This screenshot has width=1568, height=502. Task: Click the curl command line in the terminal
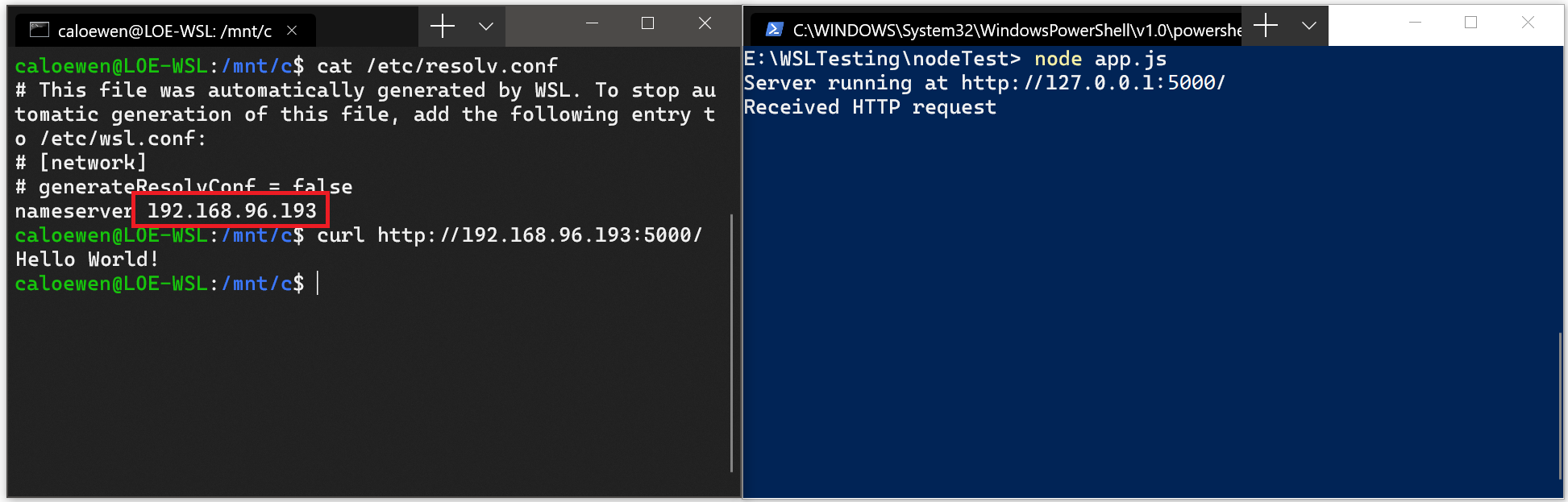click(x=508, y=234)
